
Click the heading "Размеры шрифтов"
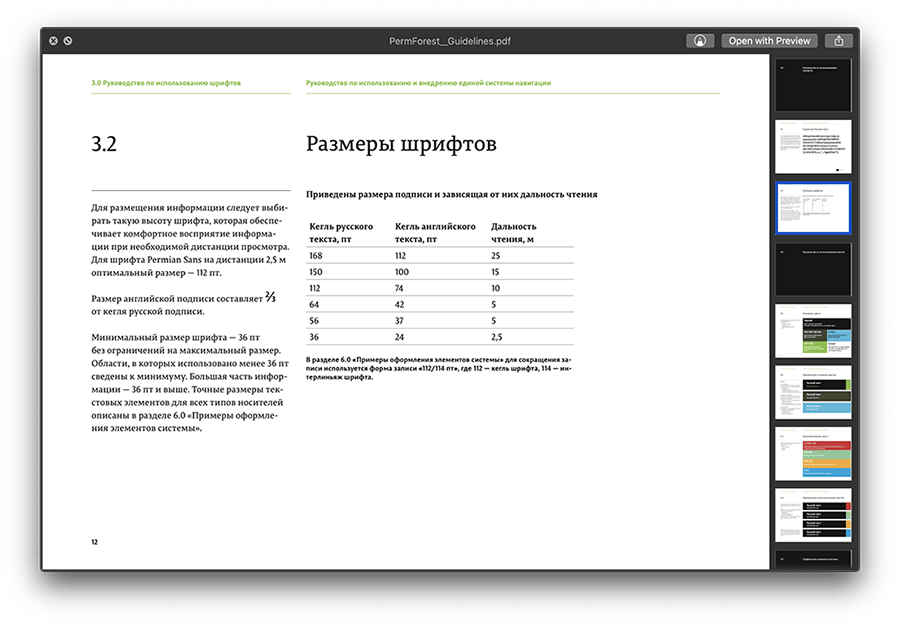point(400,144)
